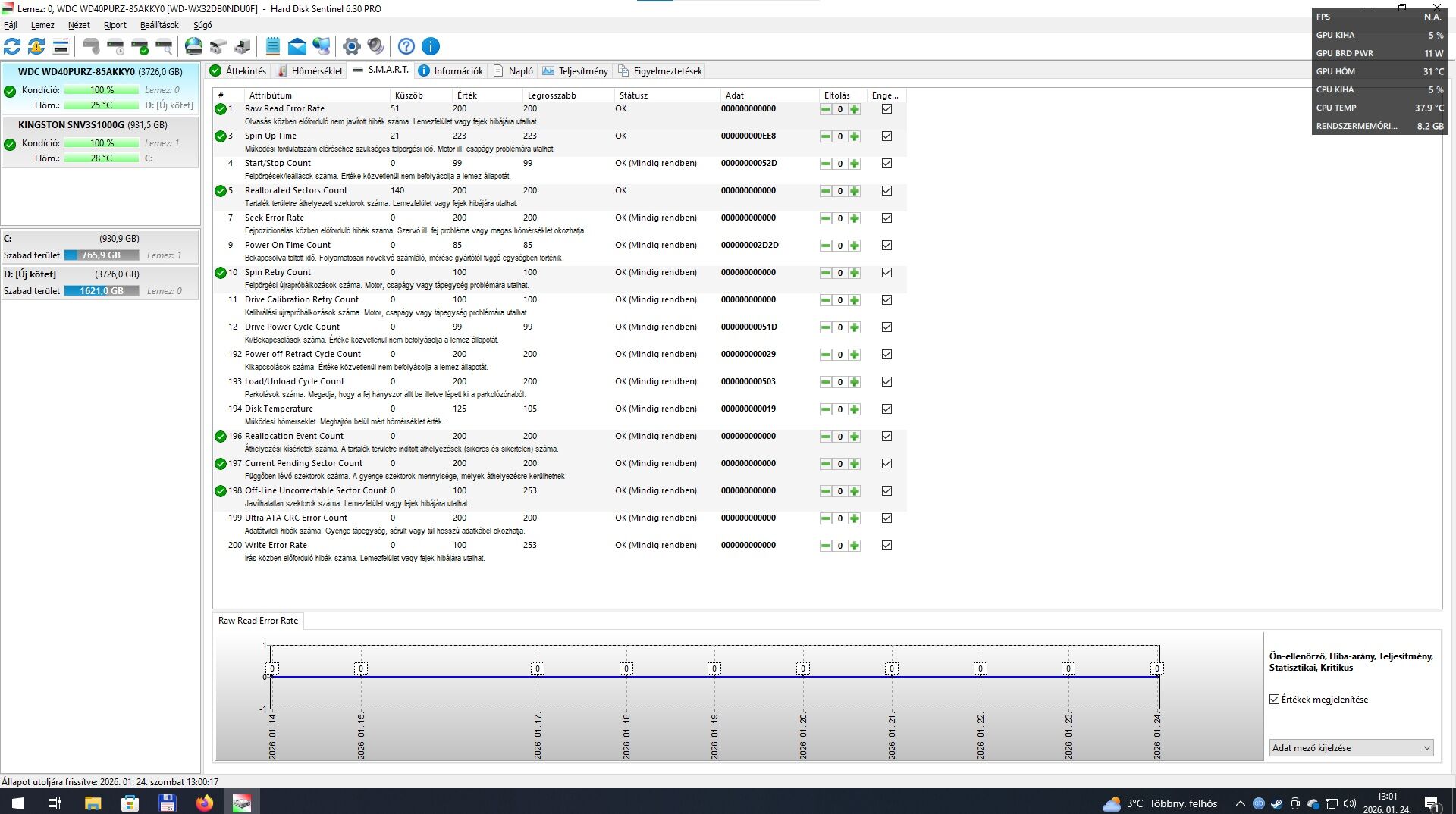Click the volume icon in system tray
This screenshot has width=1456, height=814.
click(1349, 803)
